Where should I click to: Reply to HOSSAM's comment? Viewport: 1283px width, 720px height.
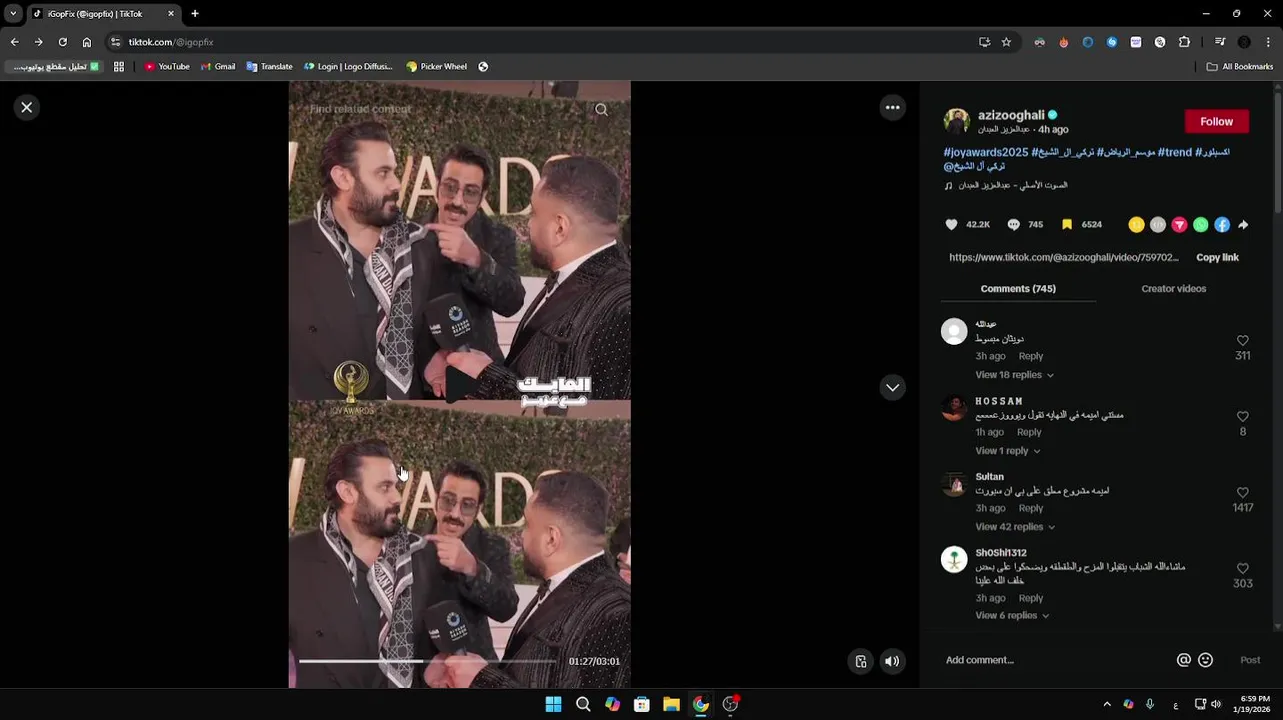point(1029,432)
